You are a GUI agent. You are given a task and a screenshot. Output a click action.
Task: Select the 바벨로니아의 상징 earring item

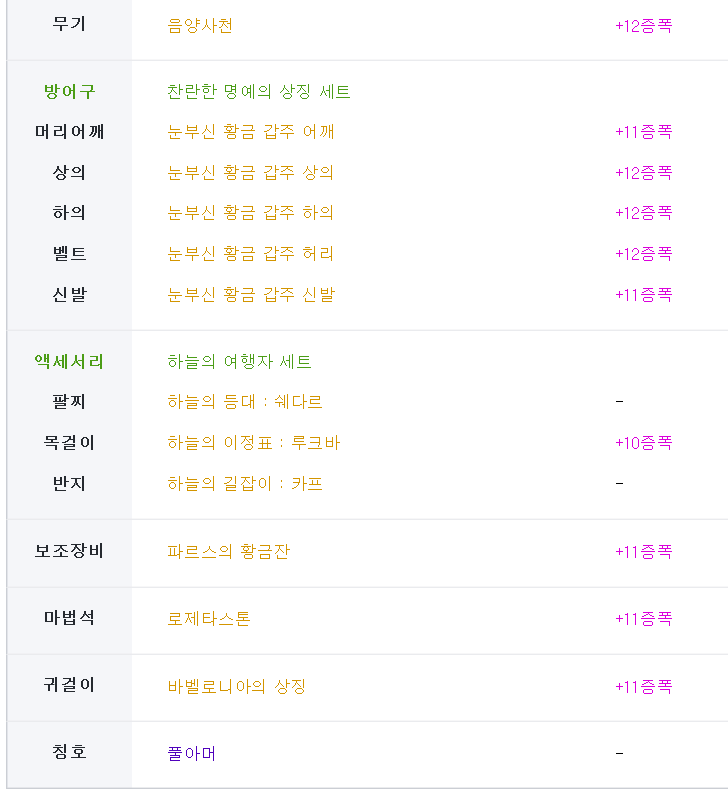pos(236,686)
